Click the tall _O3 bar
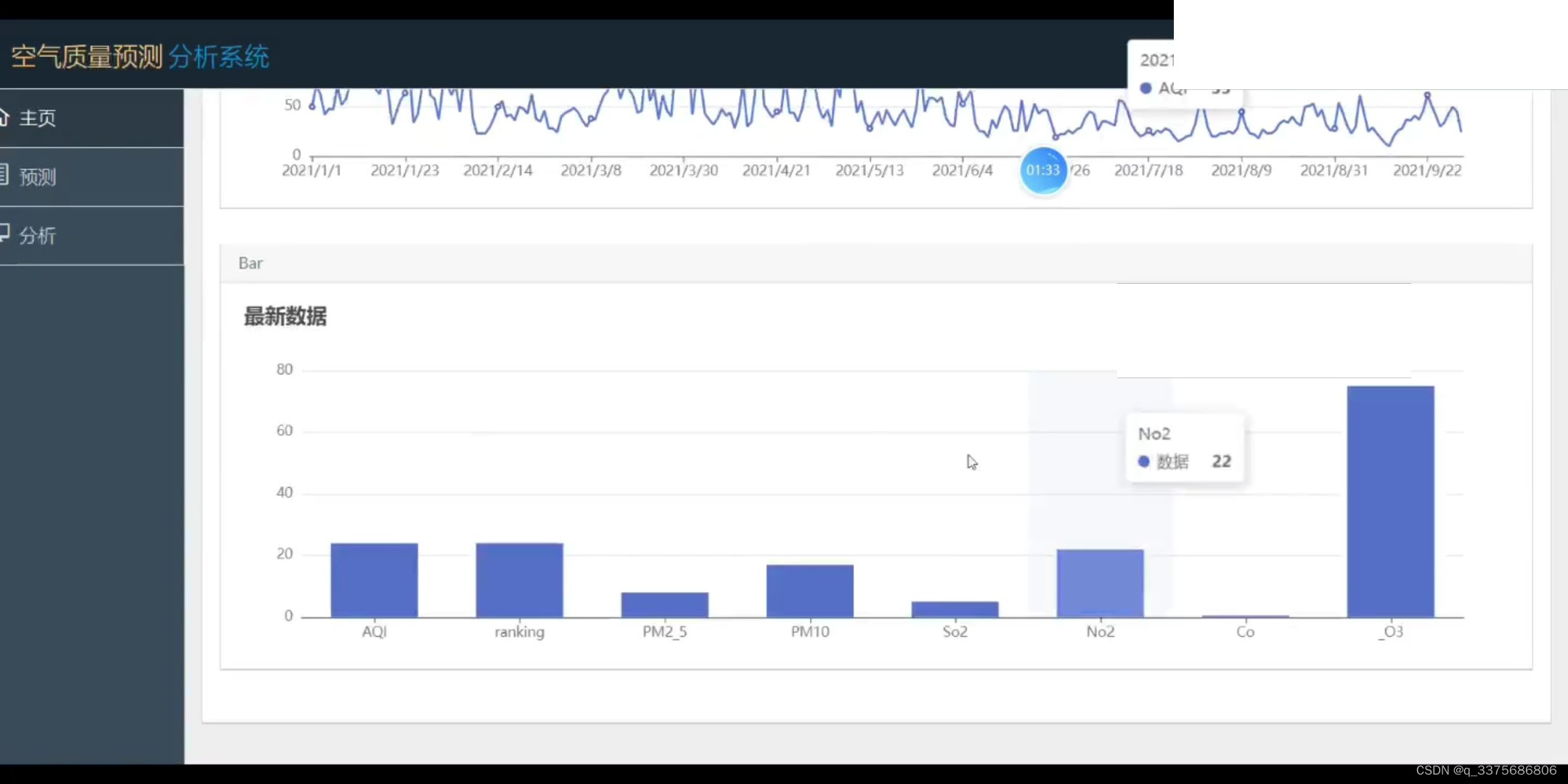Image resolution: width=1568 pixels, height=784 pixels. [1390, 501]
